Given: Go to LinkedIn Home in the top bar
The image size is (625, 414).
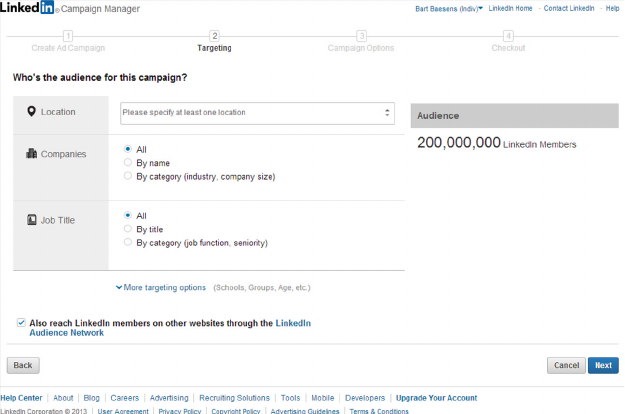Looking at the screenshot, I should pyautogui.click(x=512, y=8).
